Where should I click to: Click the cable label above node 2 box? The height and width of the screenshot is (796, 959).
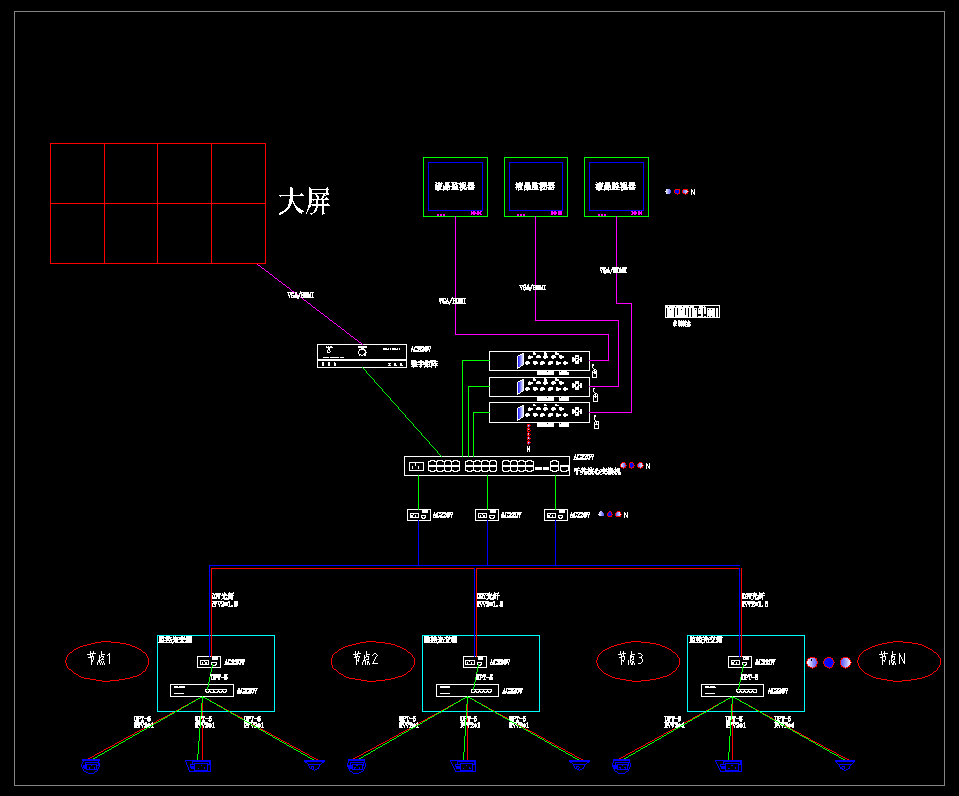[x=489, y=600]
